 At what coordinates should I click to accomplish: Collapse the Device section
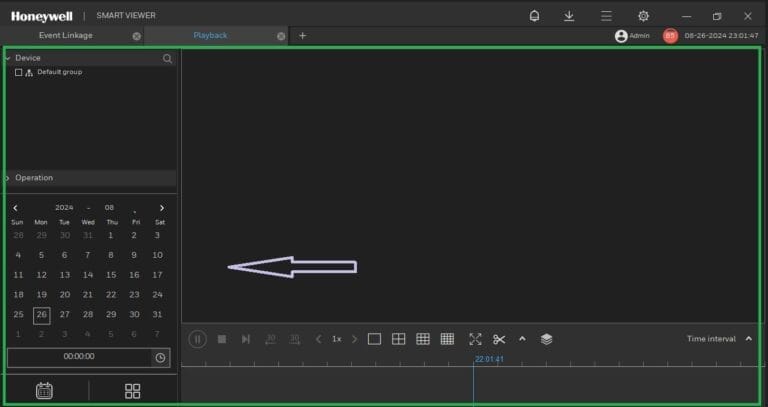[x=8, y=58]
